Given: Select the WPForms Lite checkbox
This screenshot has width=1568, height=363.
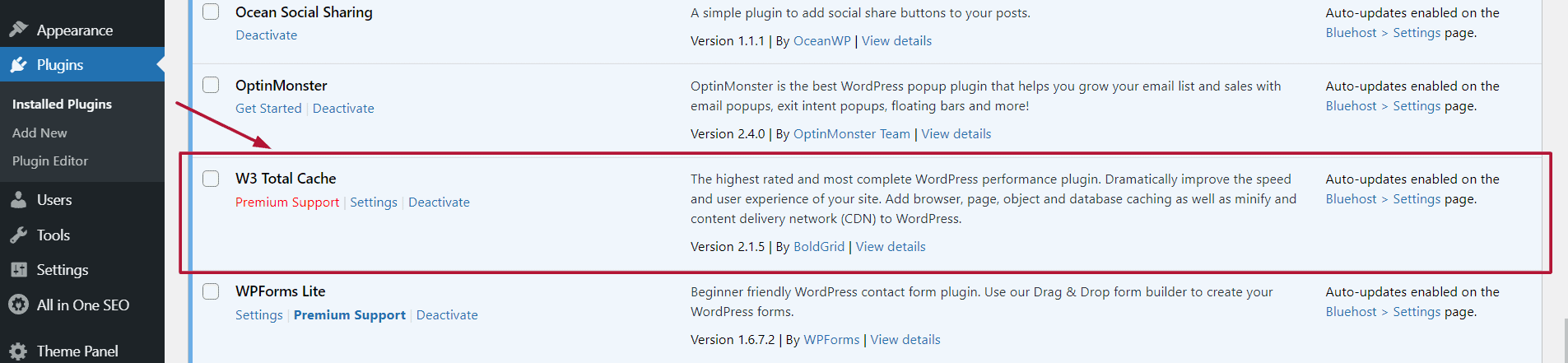Looking at the screenshot, I should coord(211,291).
